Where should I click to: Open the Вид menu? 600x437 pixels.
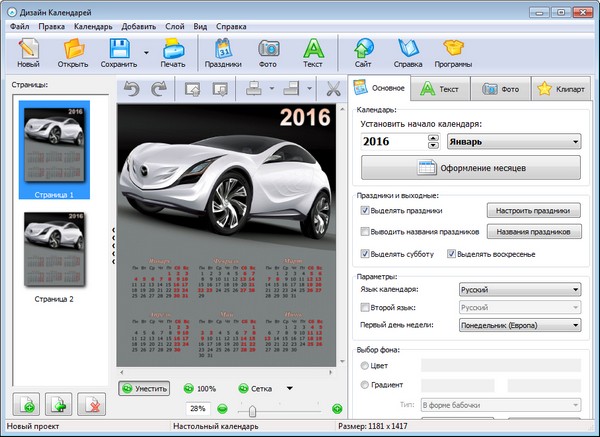coord(200,26)
